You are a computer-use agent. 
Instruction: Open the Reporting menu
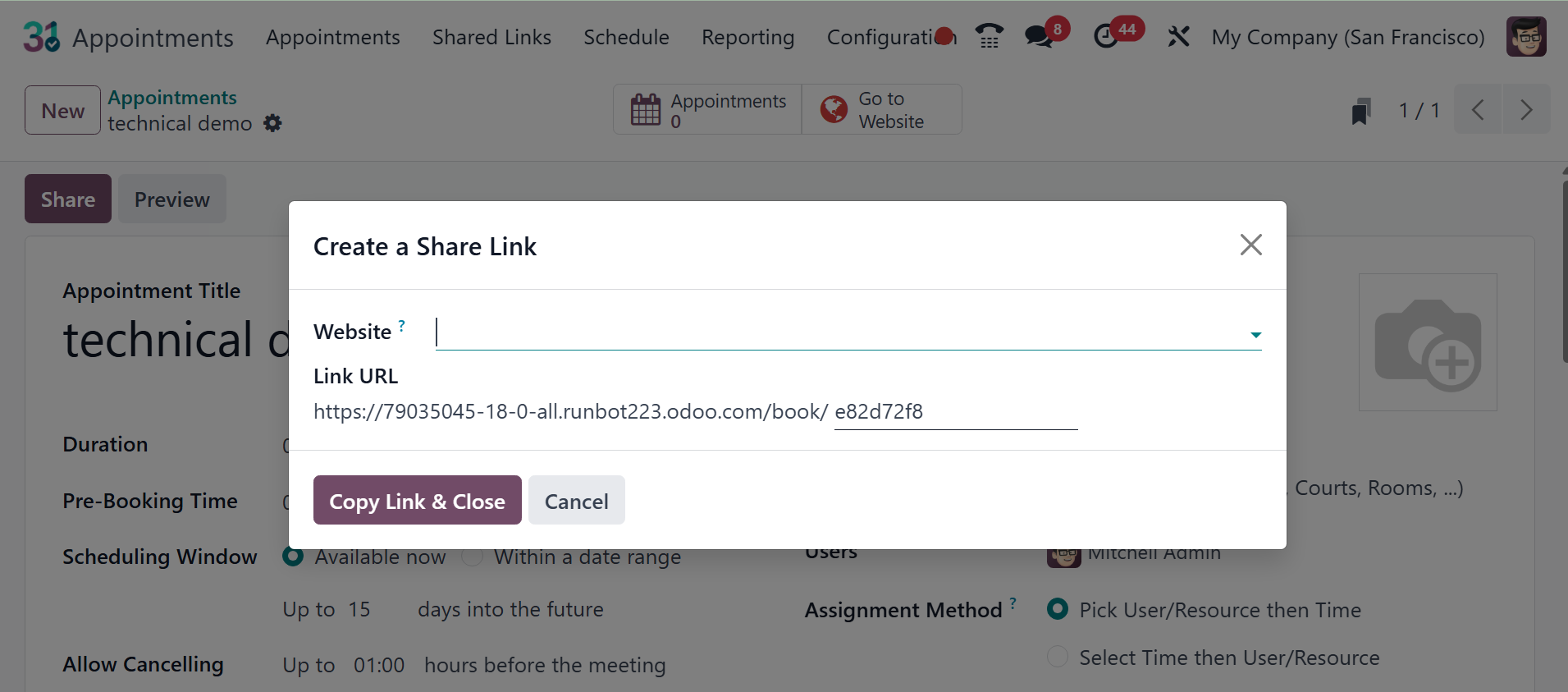click(x=747, y=38)
